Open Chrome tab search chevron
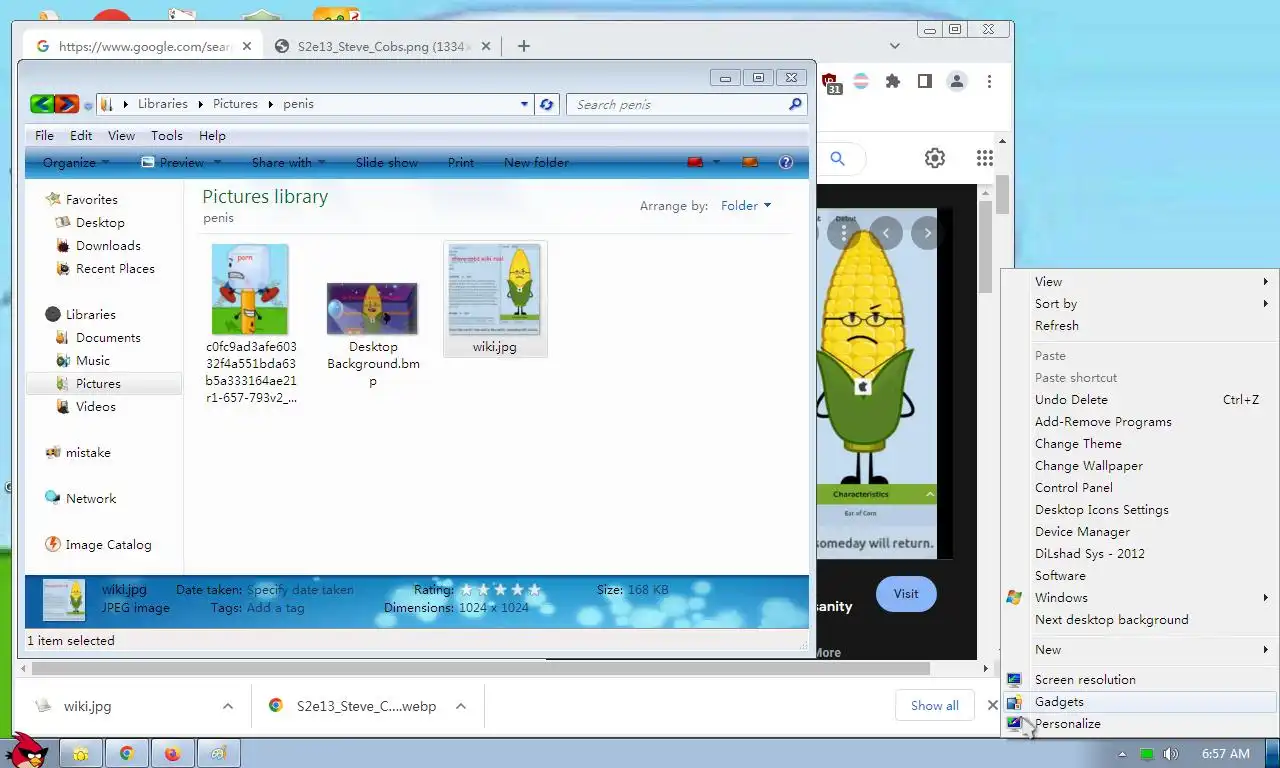This screenshot has height=768, width=1280. pos(895,46)
